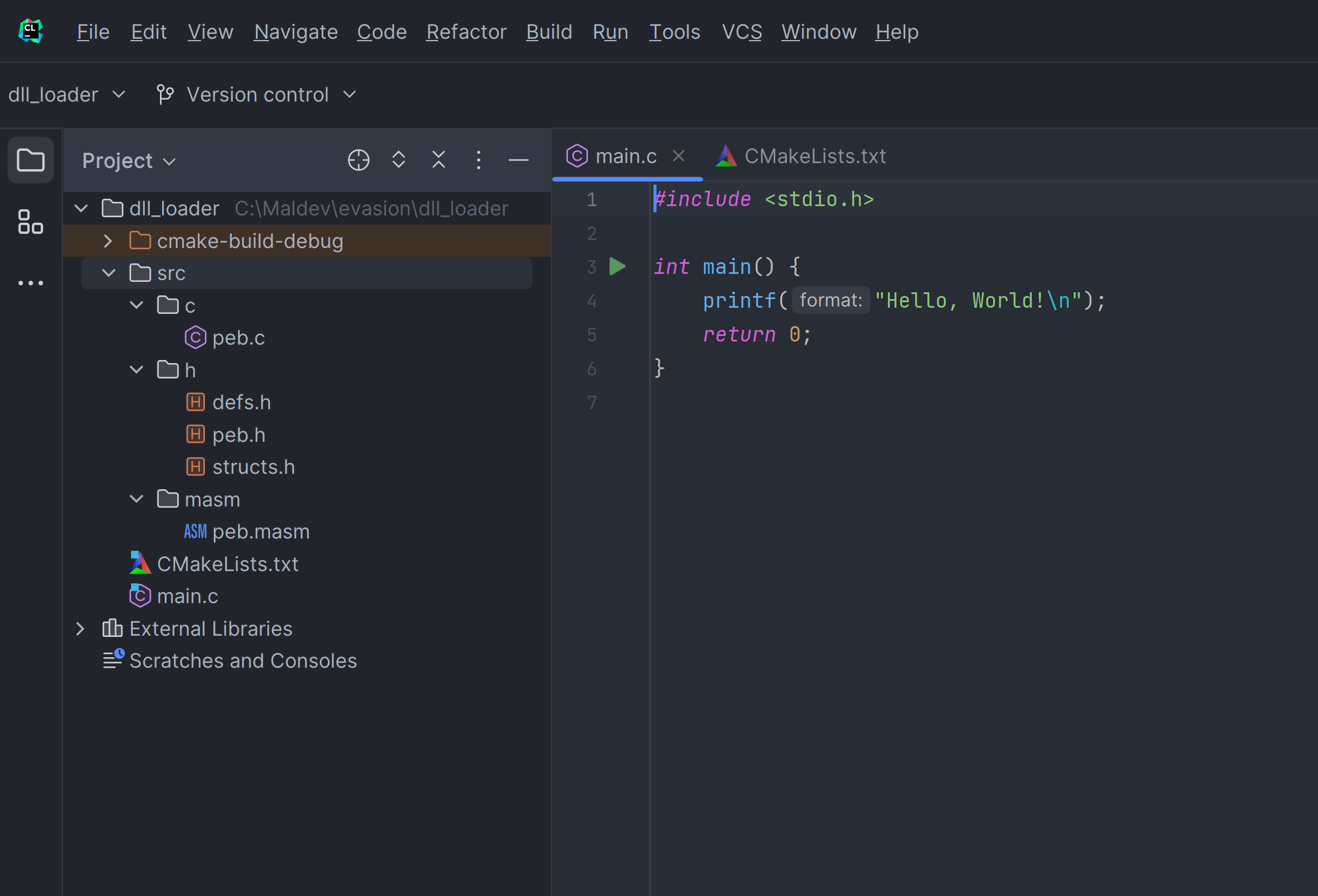Open the Project panel options (three dots)
The height and width of the screenshot is (896, 1318).
479,160
